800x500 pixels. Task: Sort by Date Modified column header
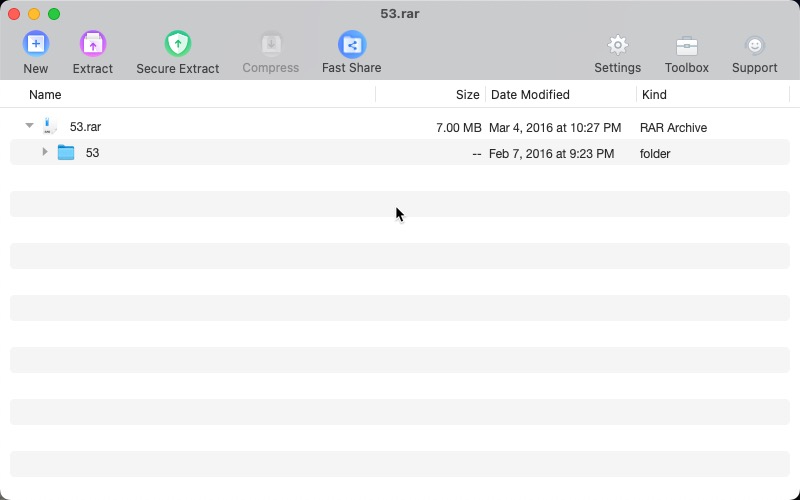coord(530,95)
